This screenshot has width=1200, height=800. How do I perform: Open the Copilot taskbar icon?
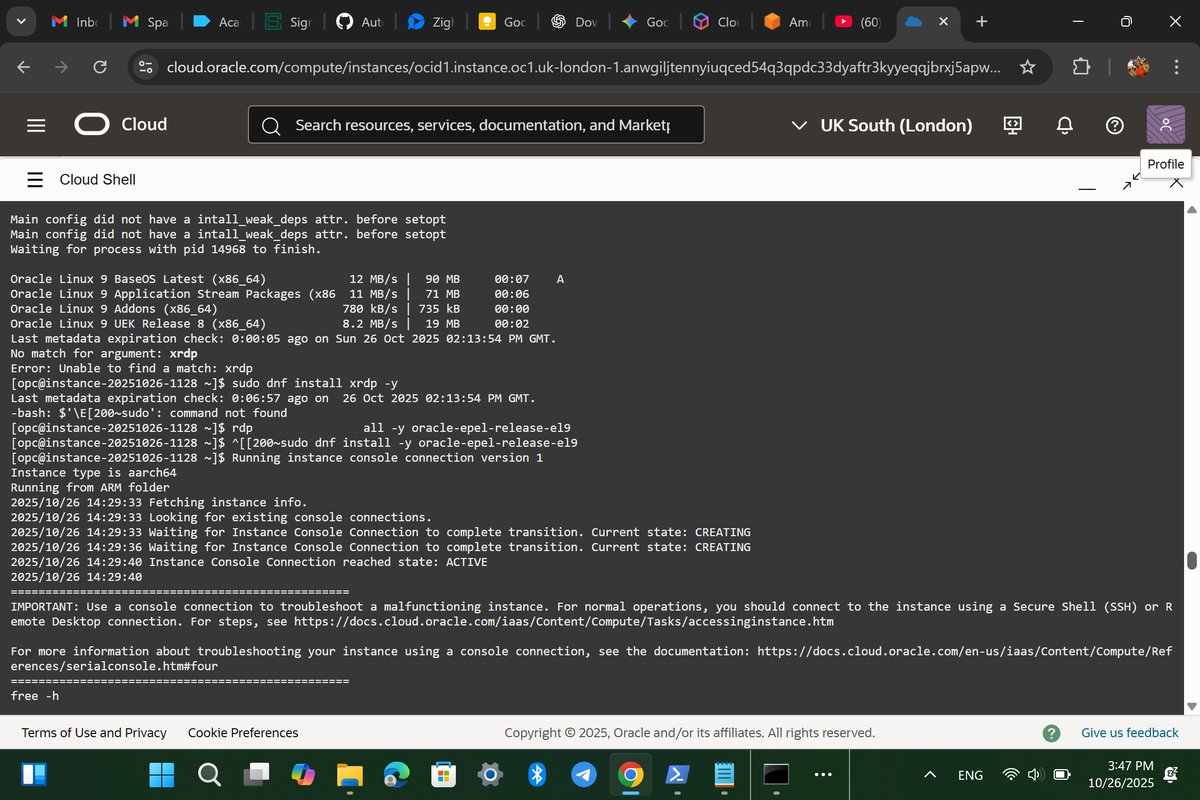[x=303, y=774]
